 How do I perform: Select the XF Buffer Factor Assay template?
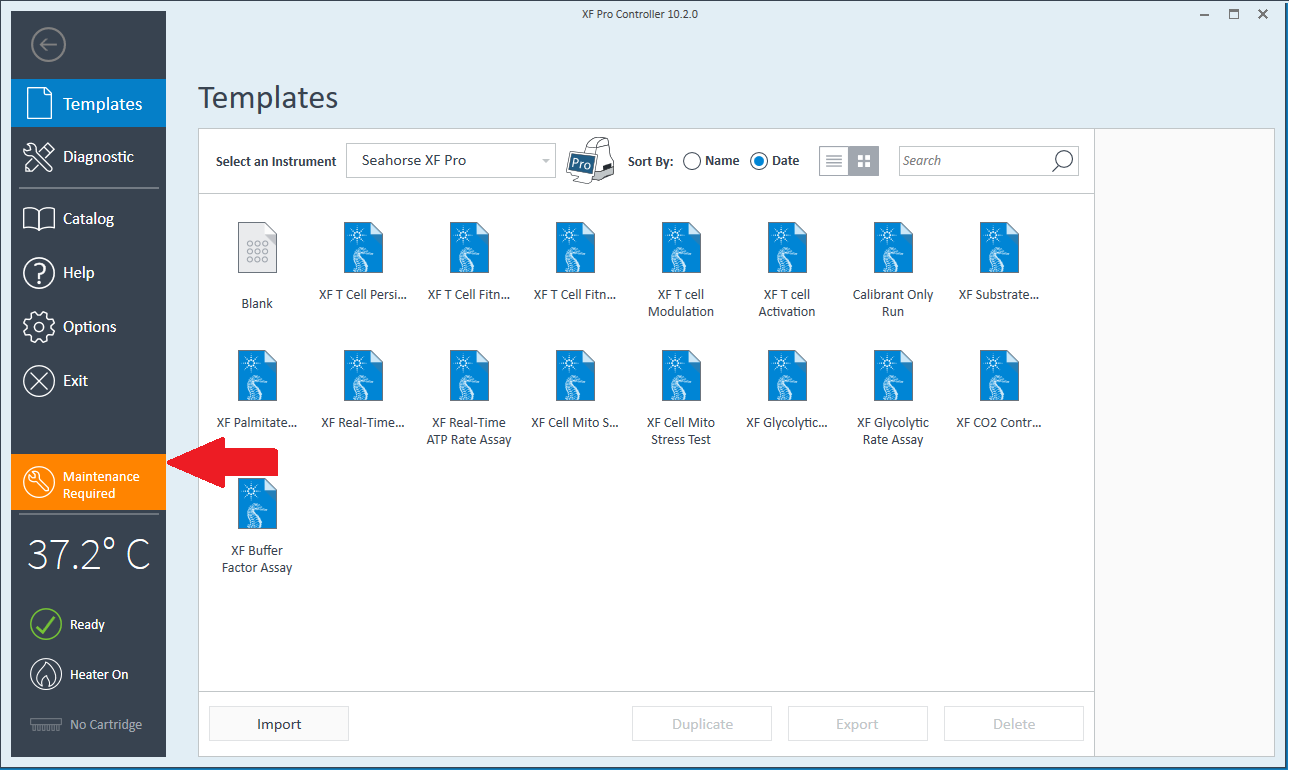[257, 506]
